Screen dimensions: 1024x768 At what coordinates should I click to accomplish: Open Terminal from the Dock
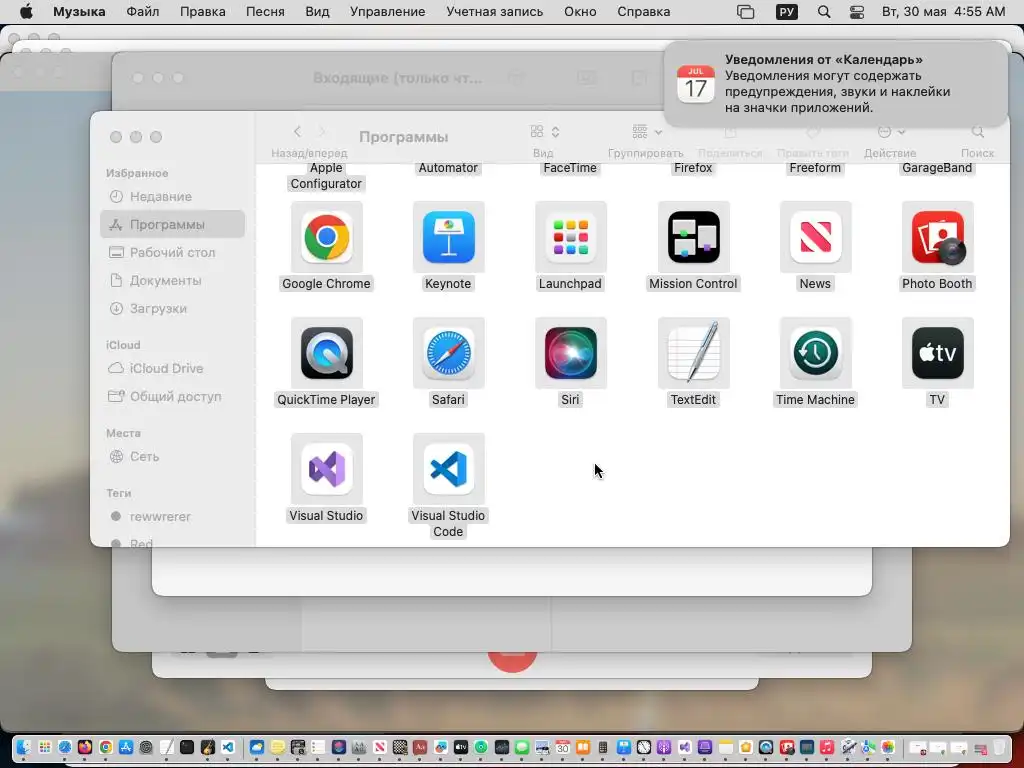187,747
